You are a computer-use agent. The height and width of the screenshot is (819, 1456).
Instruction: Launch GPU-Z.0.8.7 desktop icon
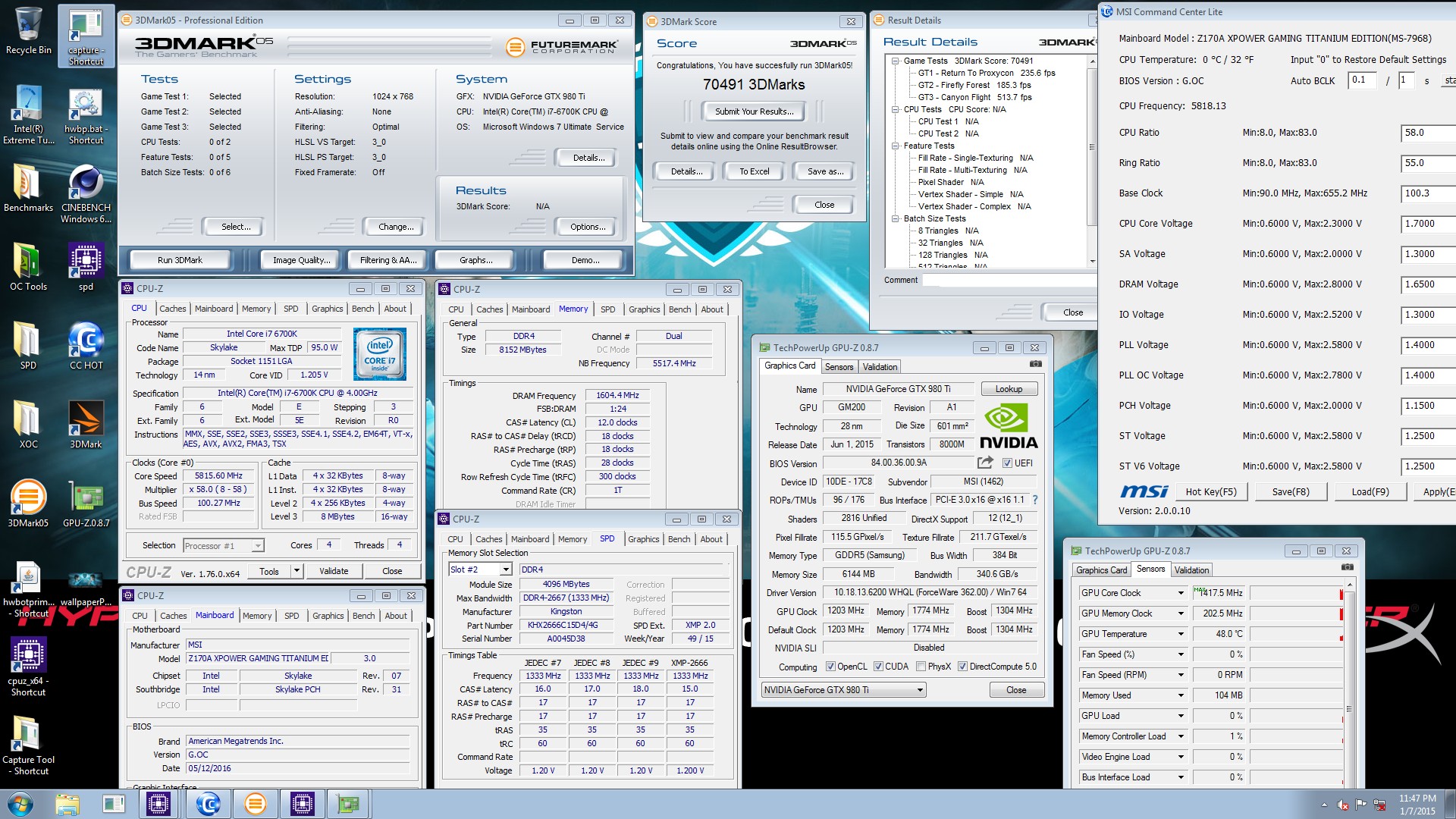pyautogui.click(x=86, y=503)
